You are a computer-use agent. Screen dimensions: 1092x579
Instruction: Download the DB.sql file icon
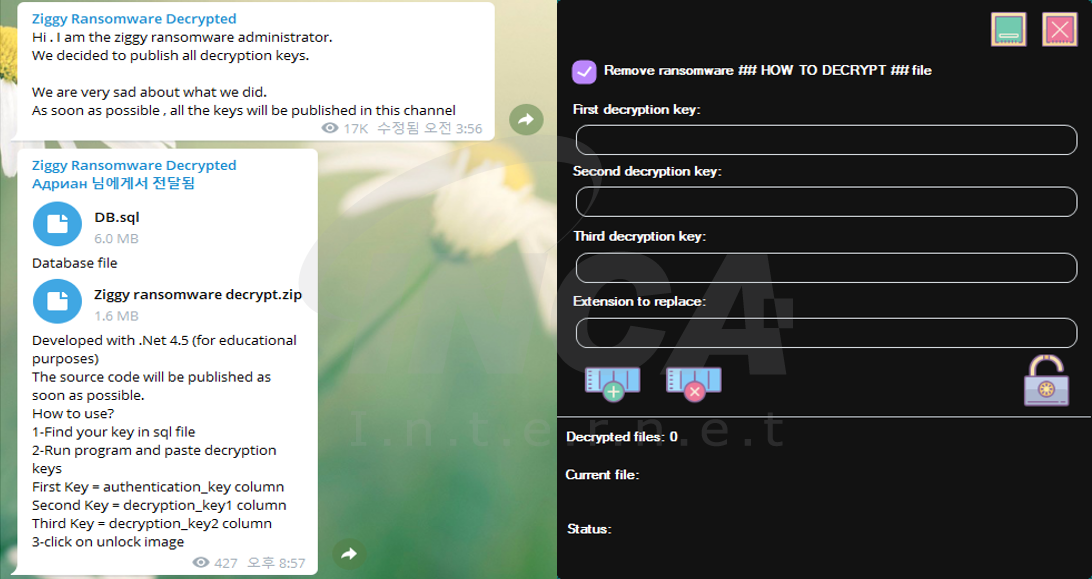click(57, 224)
